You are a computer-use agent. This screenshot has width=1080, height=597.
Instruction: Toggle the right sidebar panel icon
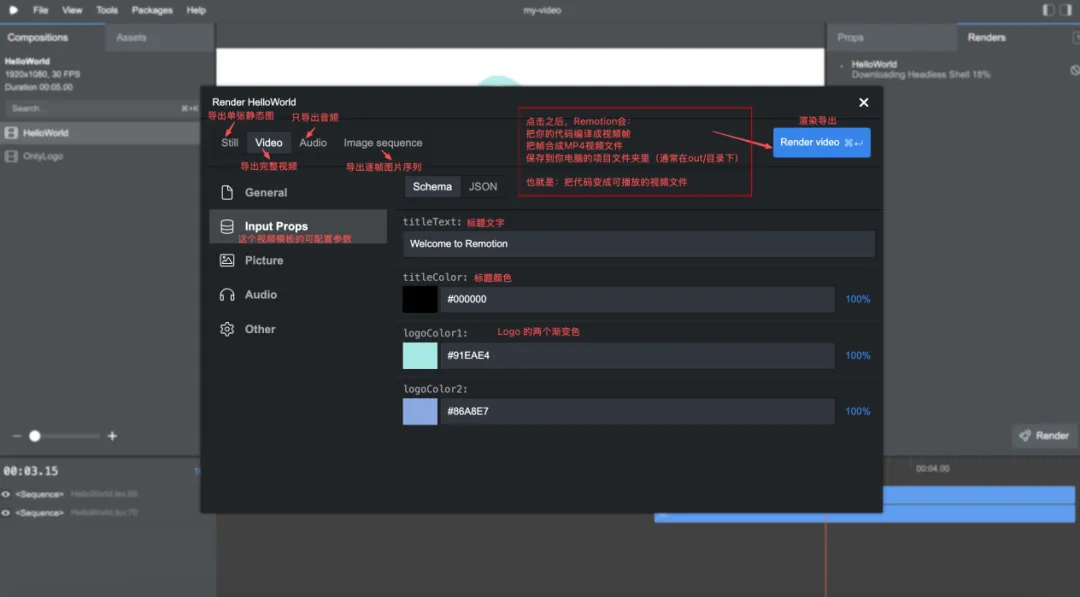(1066, 10)
